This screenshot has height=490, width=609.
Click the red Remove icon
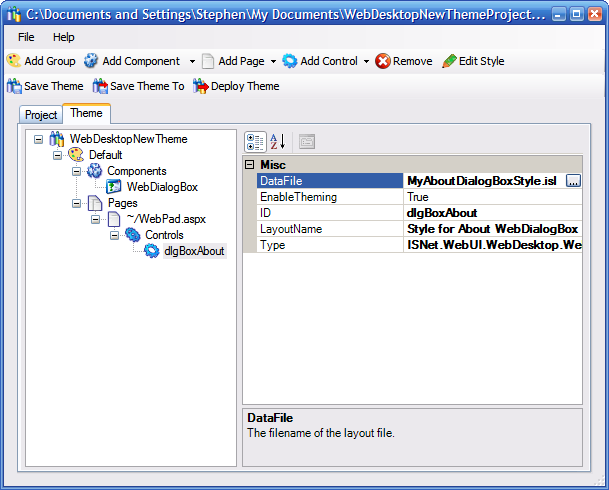click(x=382, y=61)
